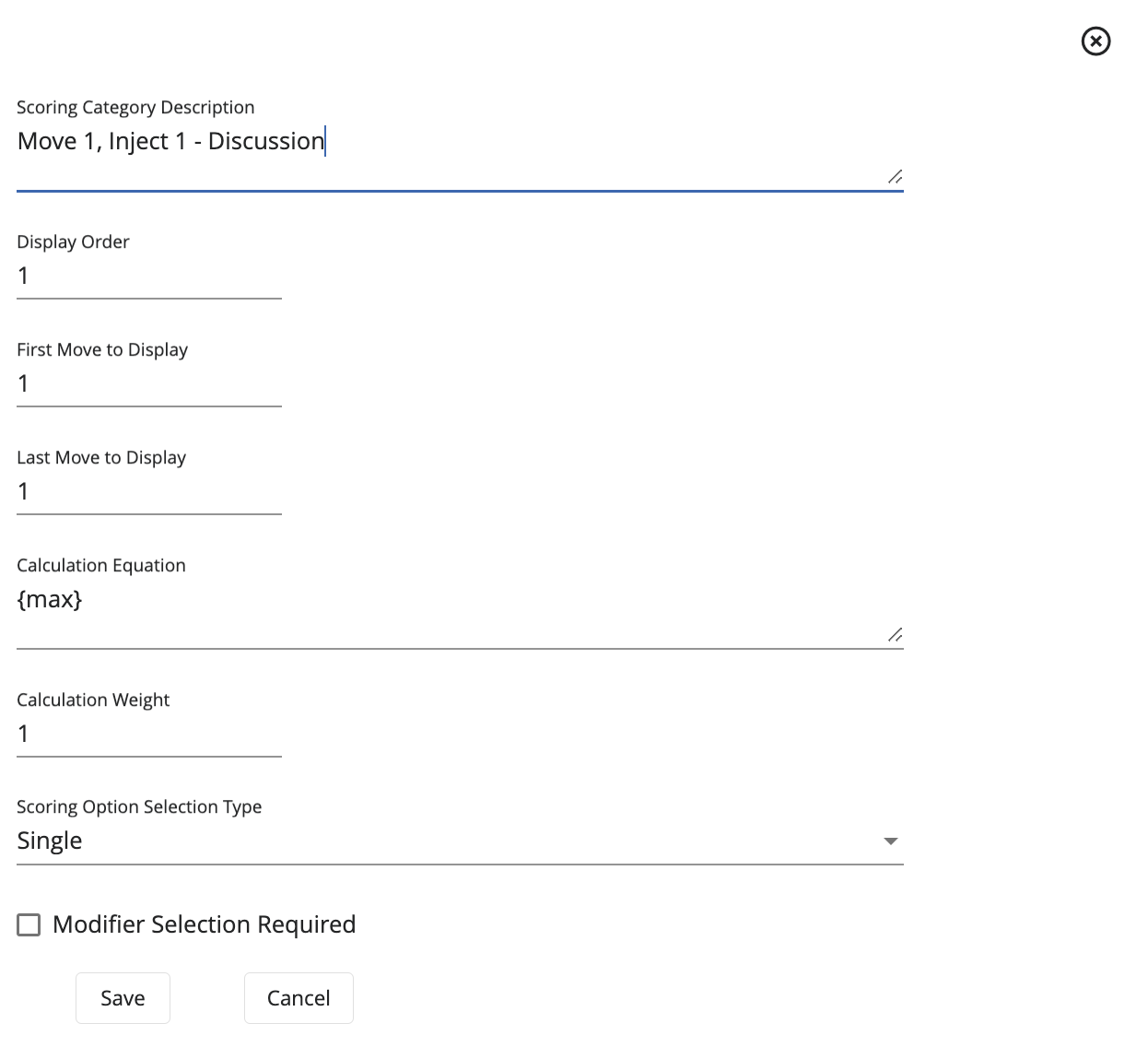
Task: Click the 'Calculation Weight' field label
Action: (x=93, y=700)
